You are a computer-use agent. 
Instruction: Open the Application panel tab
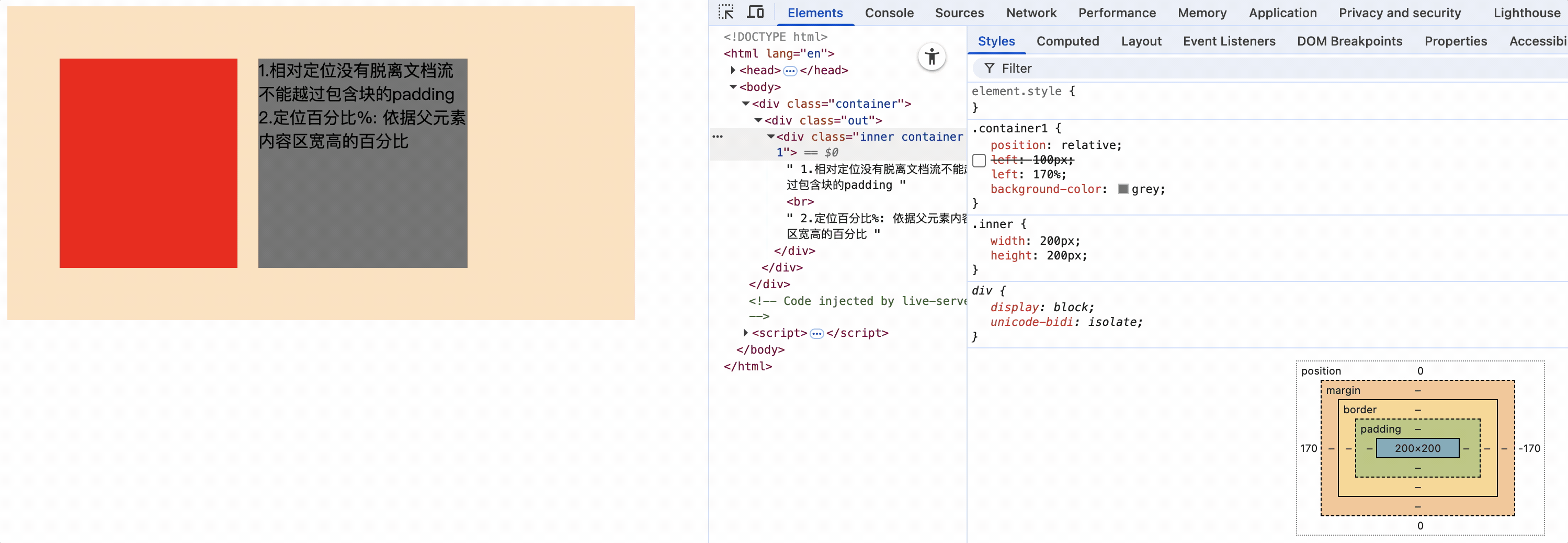coord(1282,13)
